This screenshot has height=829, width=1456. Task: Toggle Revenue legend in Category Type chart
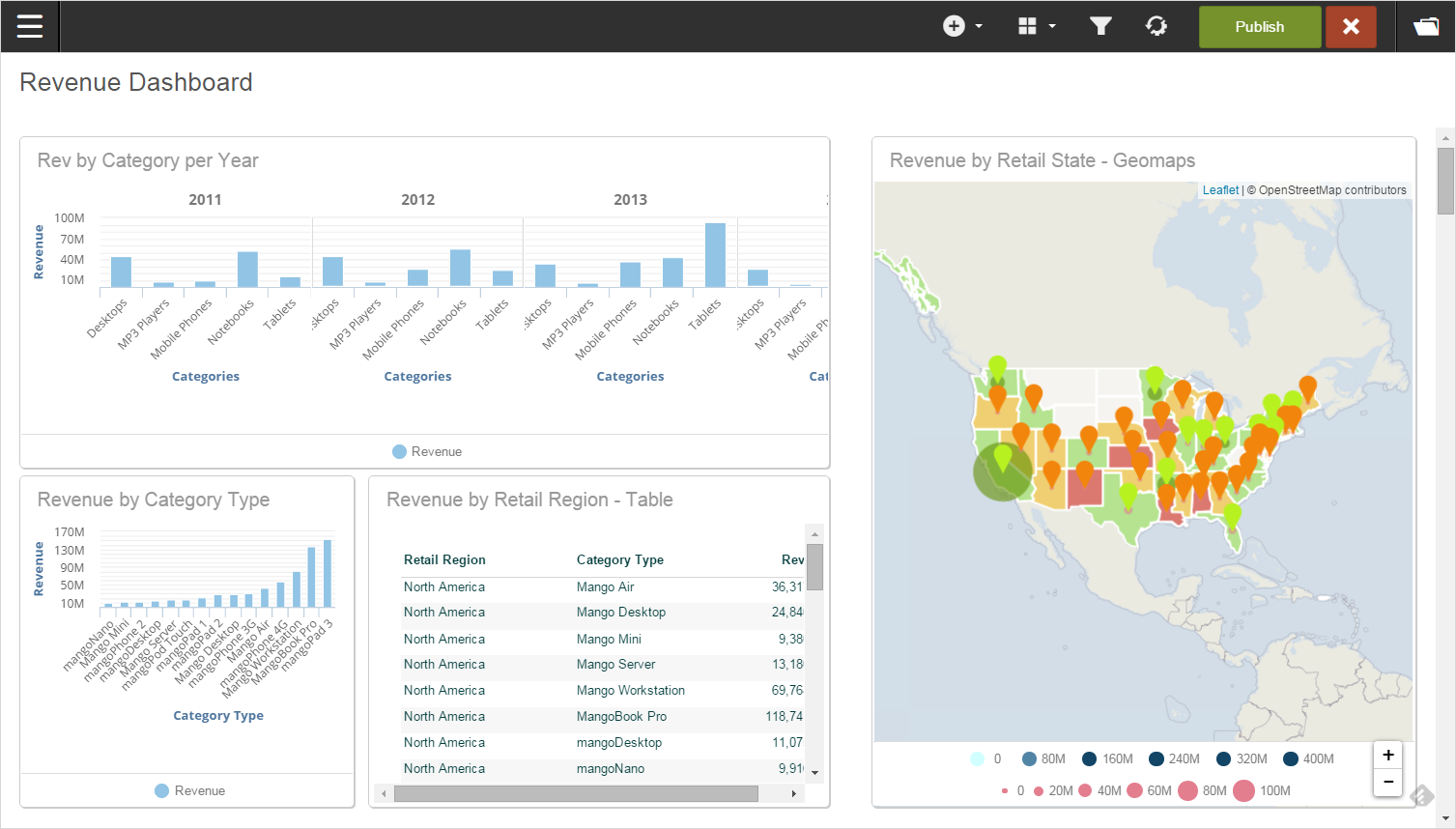click(189, 790)
